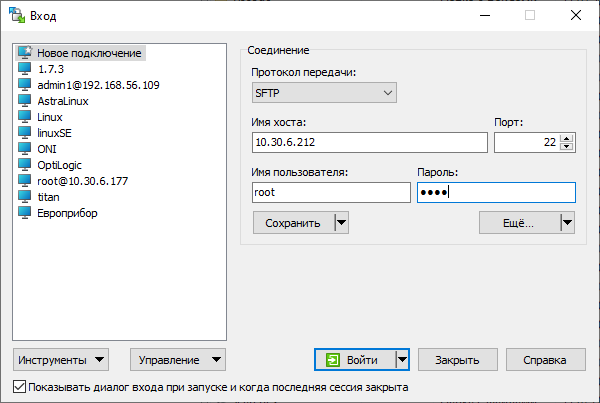Image resolution: width=600 pixels, height=403 pixels.
Task: Choose the Linux session
Action: point(50,117)
